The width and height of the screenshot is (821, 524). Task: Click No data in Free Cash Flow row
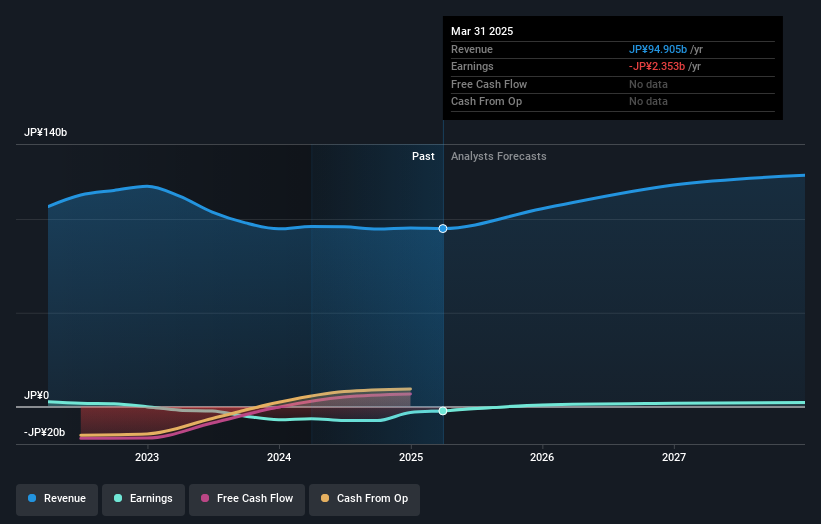click(648, 84)
